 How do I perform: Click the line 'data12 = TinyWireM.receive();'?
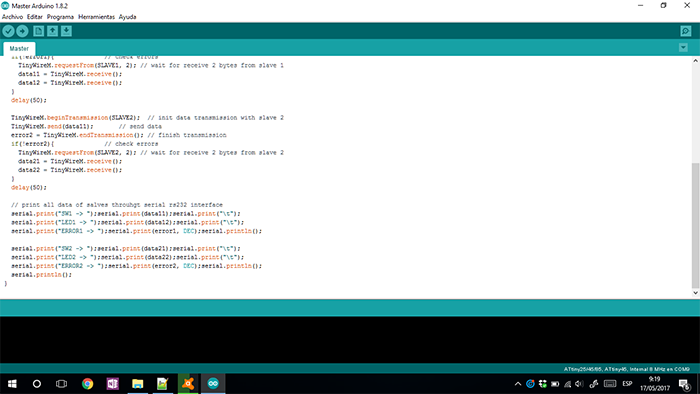pos(70,83)
